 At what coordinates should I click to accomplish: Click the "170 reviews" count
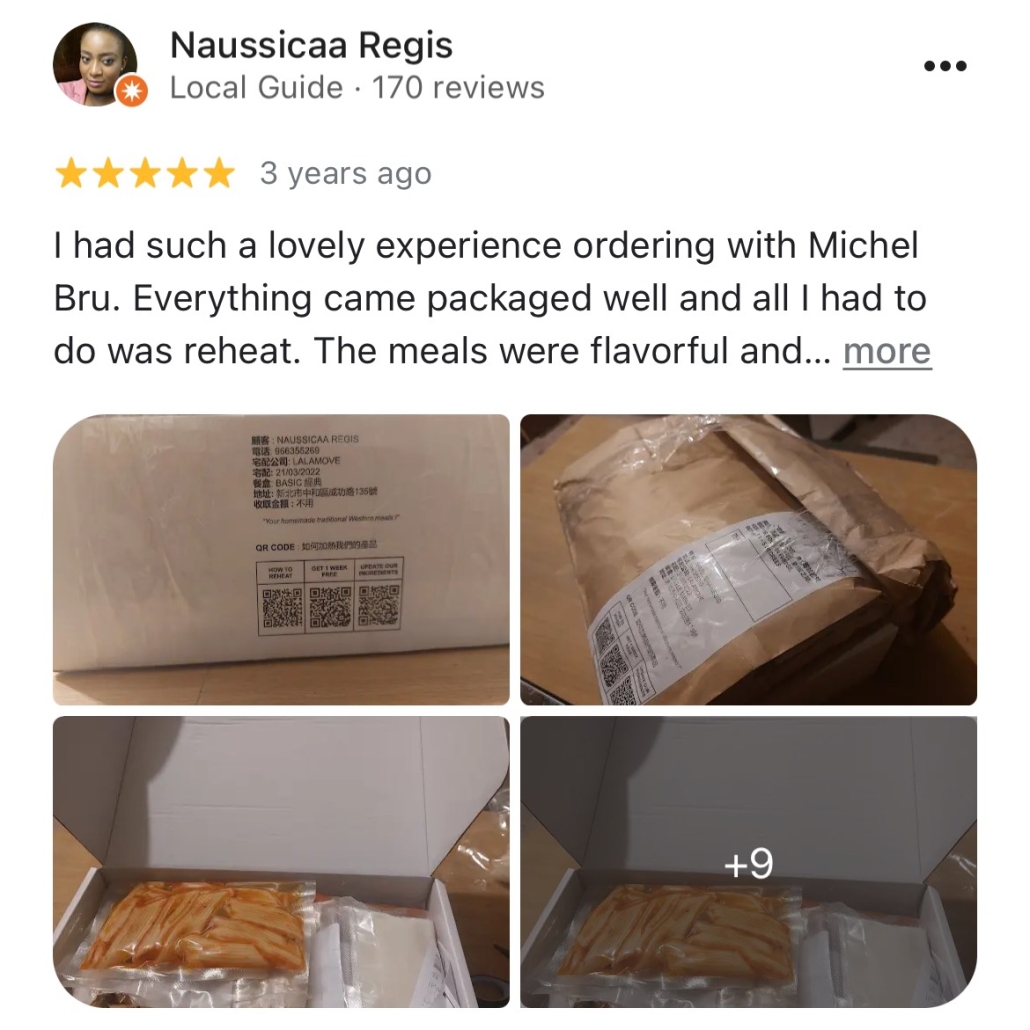tap(459, 87)
